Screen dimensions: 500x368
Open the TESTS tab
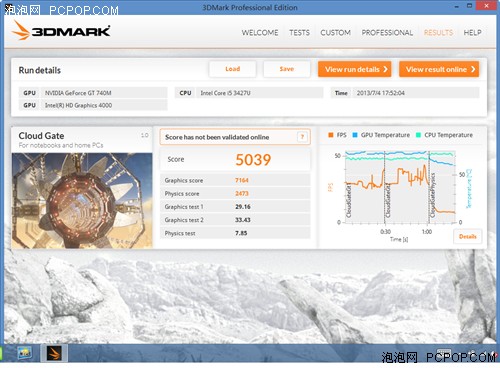tap(299, 33)
